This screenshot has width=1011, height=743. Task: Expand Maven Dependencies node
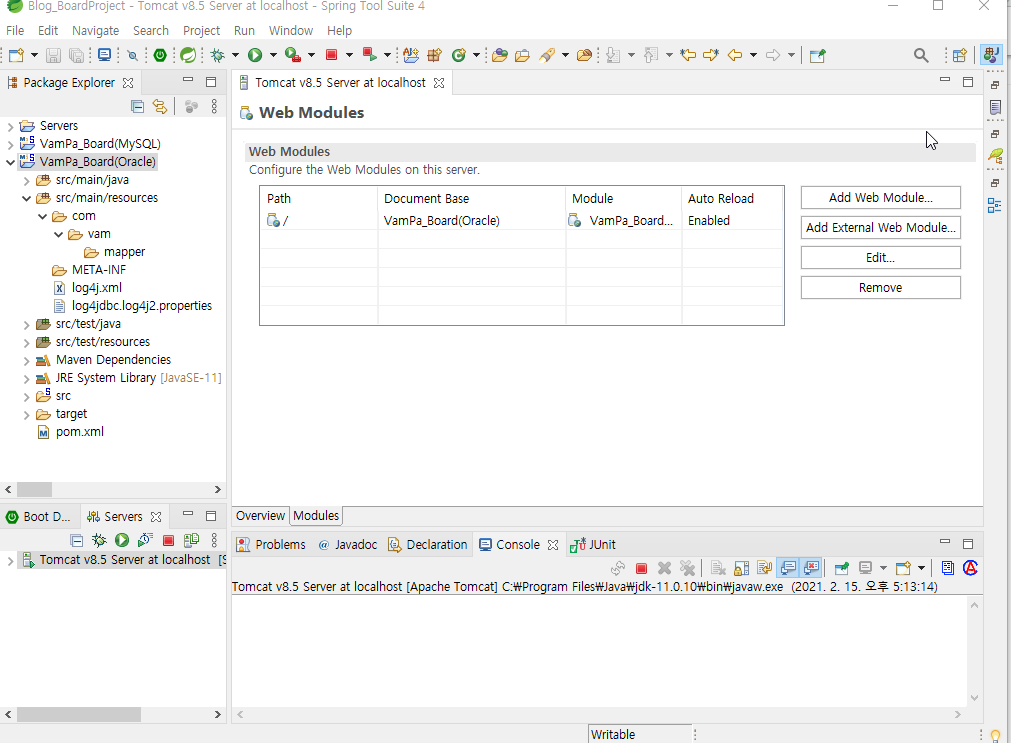(x=26, y=361)
